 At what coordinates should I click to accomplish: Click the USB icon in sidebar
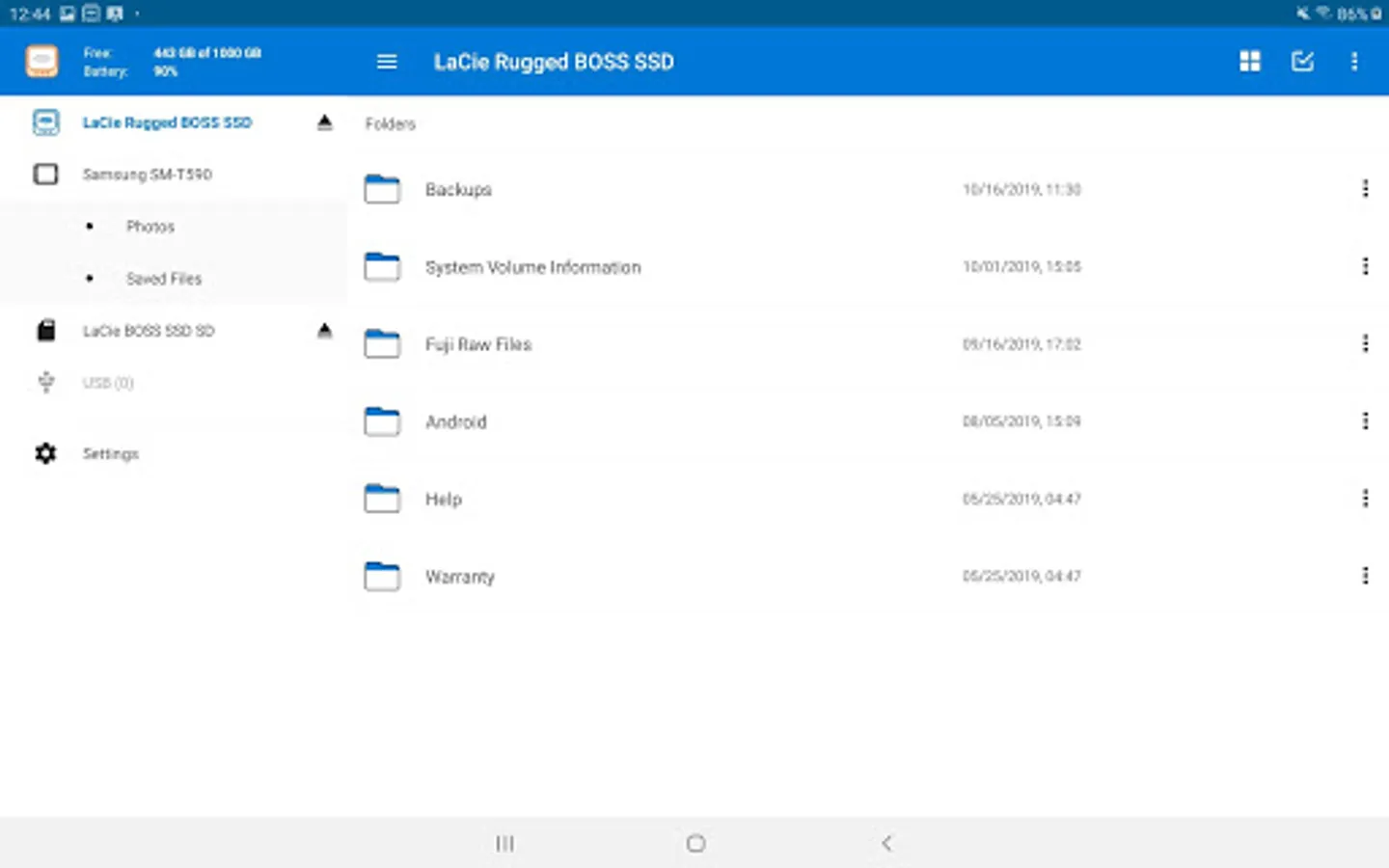point(45,383)
